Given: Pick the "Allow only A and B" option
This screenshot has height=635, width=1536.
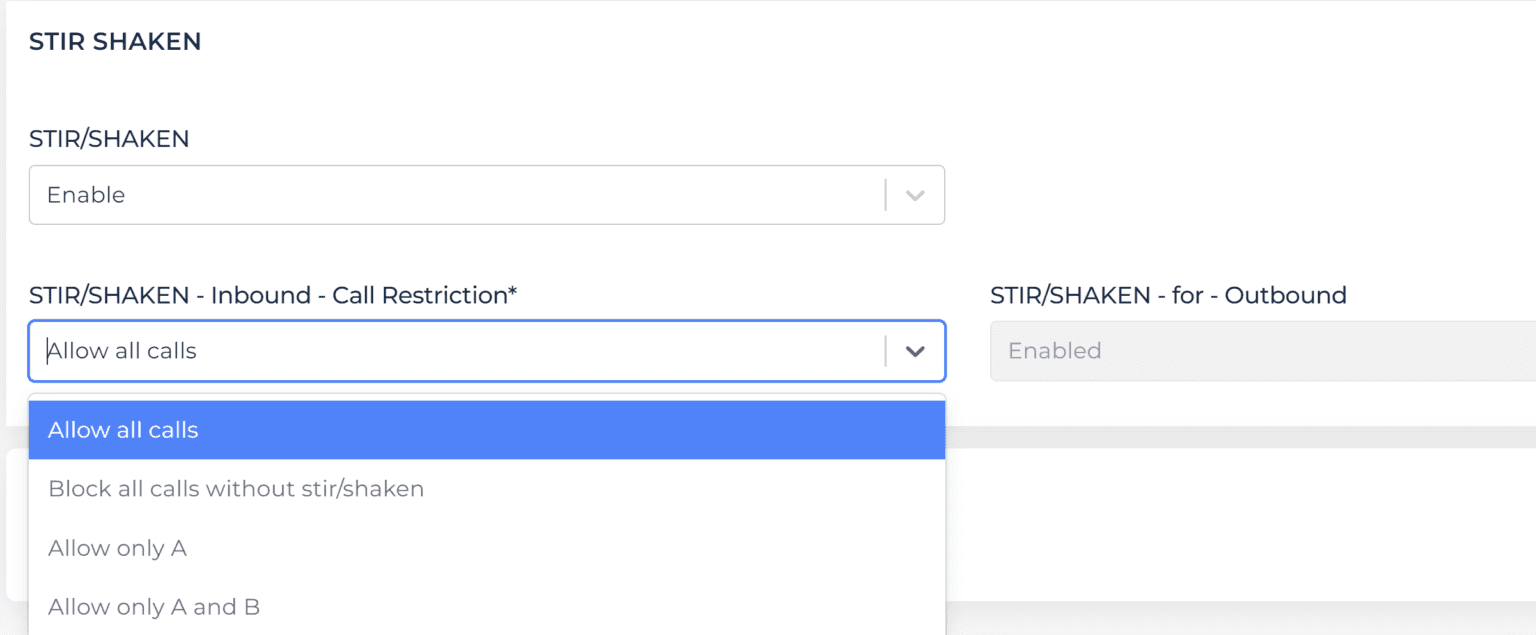Looking at the screenshot, I should click(x=154, y=607).
